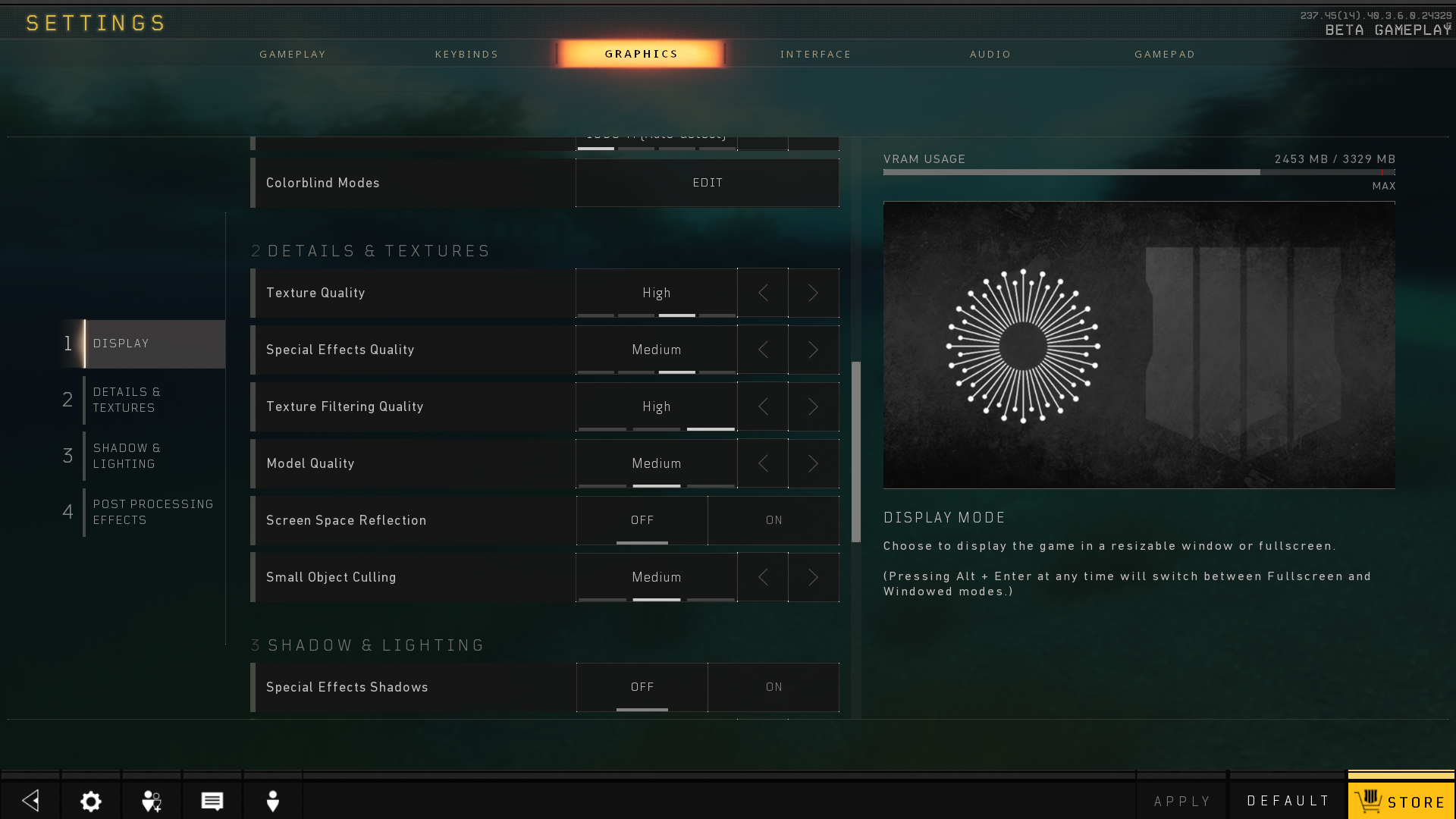
Task: Open the settings gear icon in bottom bar
Action: click(91, 801)
